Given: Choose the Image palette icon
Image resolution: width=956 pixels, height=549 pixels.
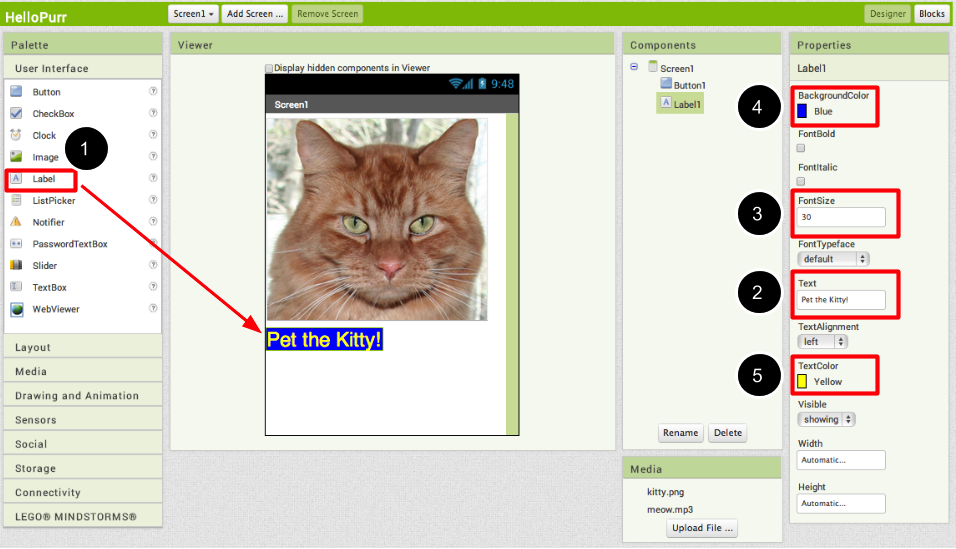Looking at the screenshot, I should click(16, 157).
